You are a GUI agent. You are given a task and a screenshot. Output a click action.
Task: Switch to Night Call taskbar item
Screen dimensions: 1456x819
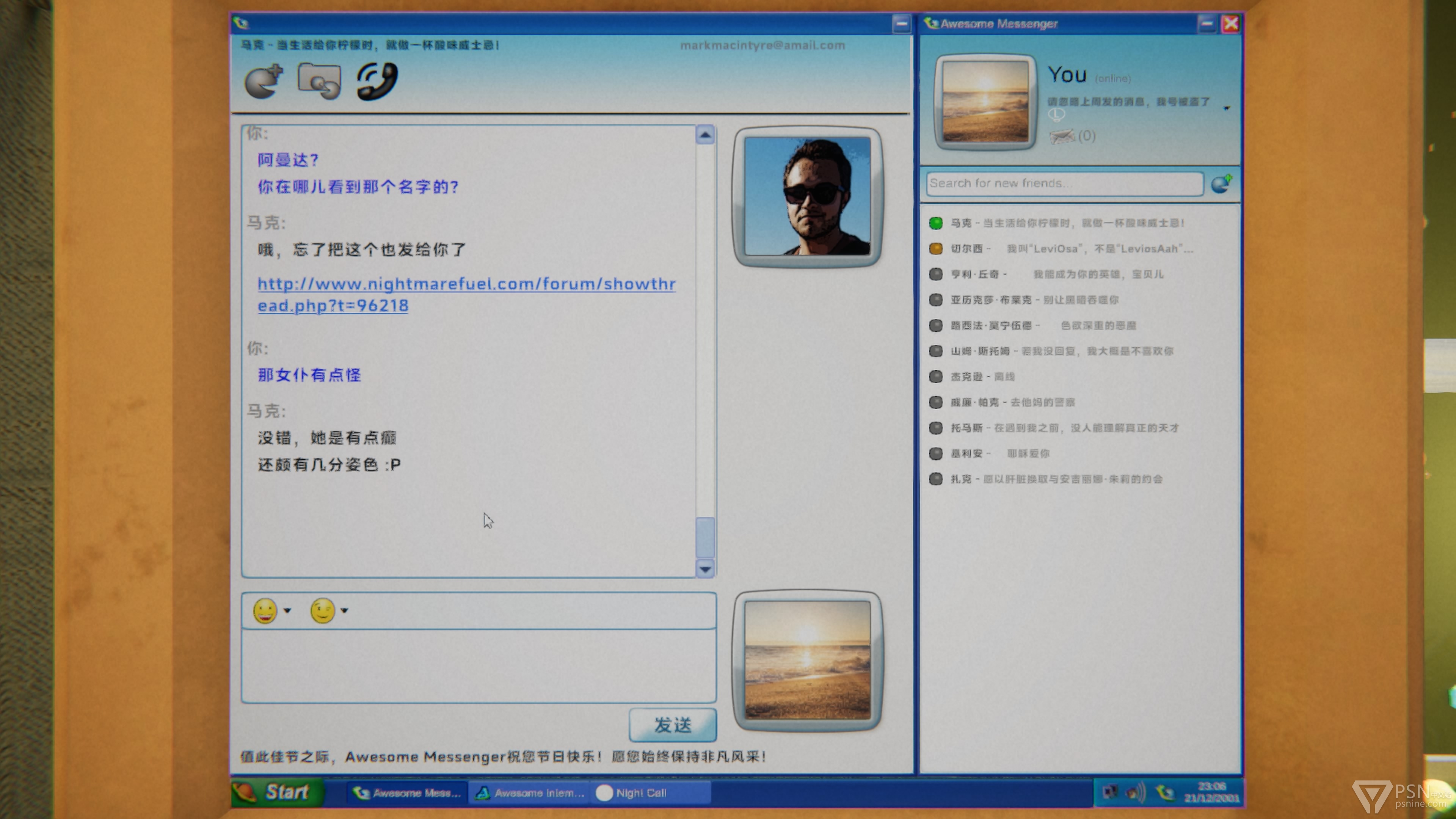click(x=651, y=793)
